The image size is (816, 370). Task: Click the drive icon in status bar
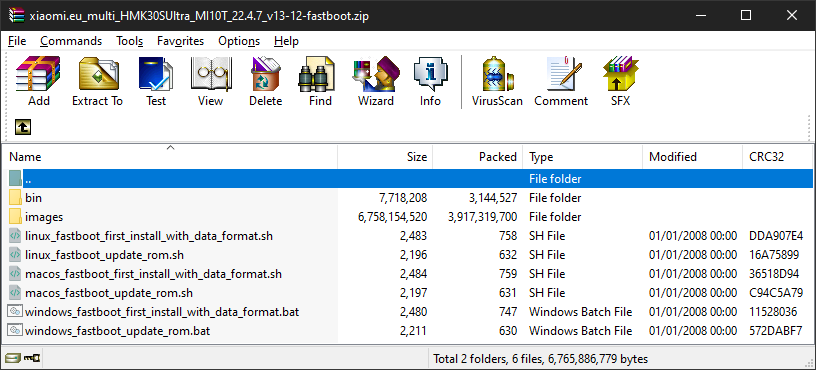[x=12, y=359]
